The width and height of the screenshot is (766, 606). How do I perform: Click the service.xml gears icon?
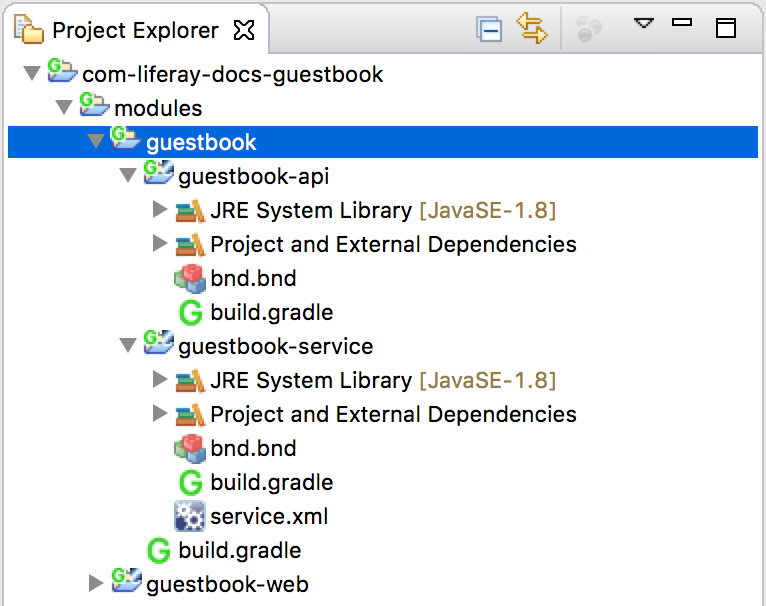pyautogui.click(x=190, y=517)
